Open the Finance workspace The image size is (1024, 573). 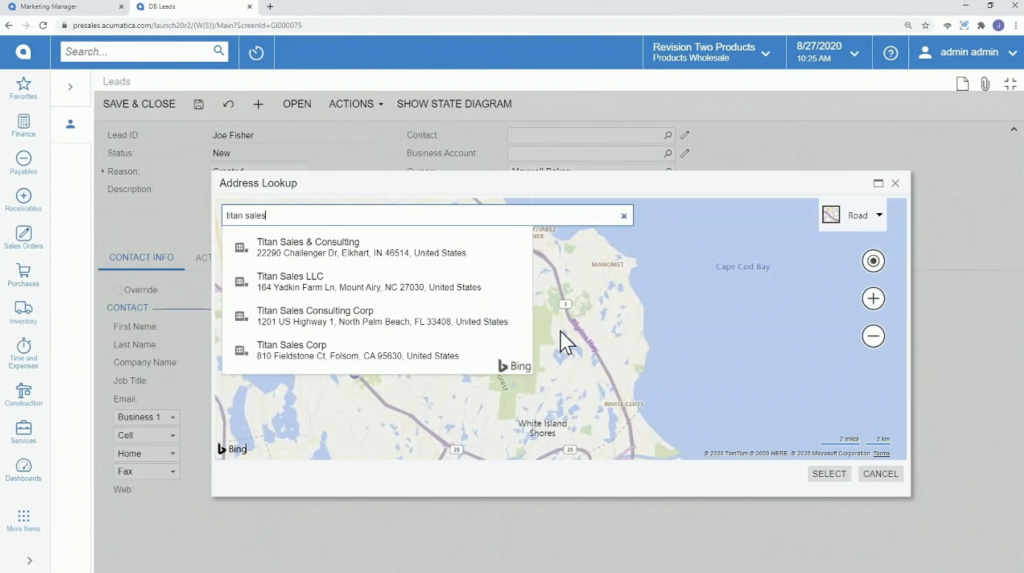(24, 126)
